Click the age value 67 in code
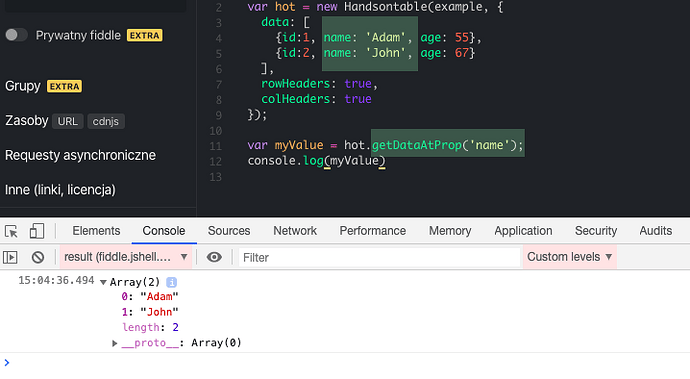The image size is (690, 379). pyautogui.click(x=462, y=53)
